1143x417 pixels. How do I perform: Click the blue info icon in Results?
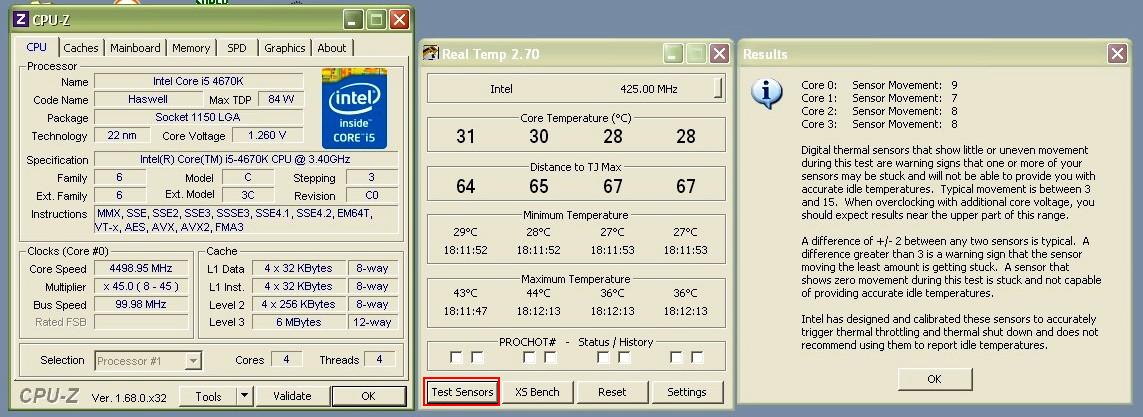pyautogui.click(x=767, y=94)
